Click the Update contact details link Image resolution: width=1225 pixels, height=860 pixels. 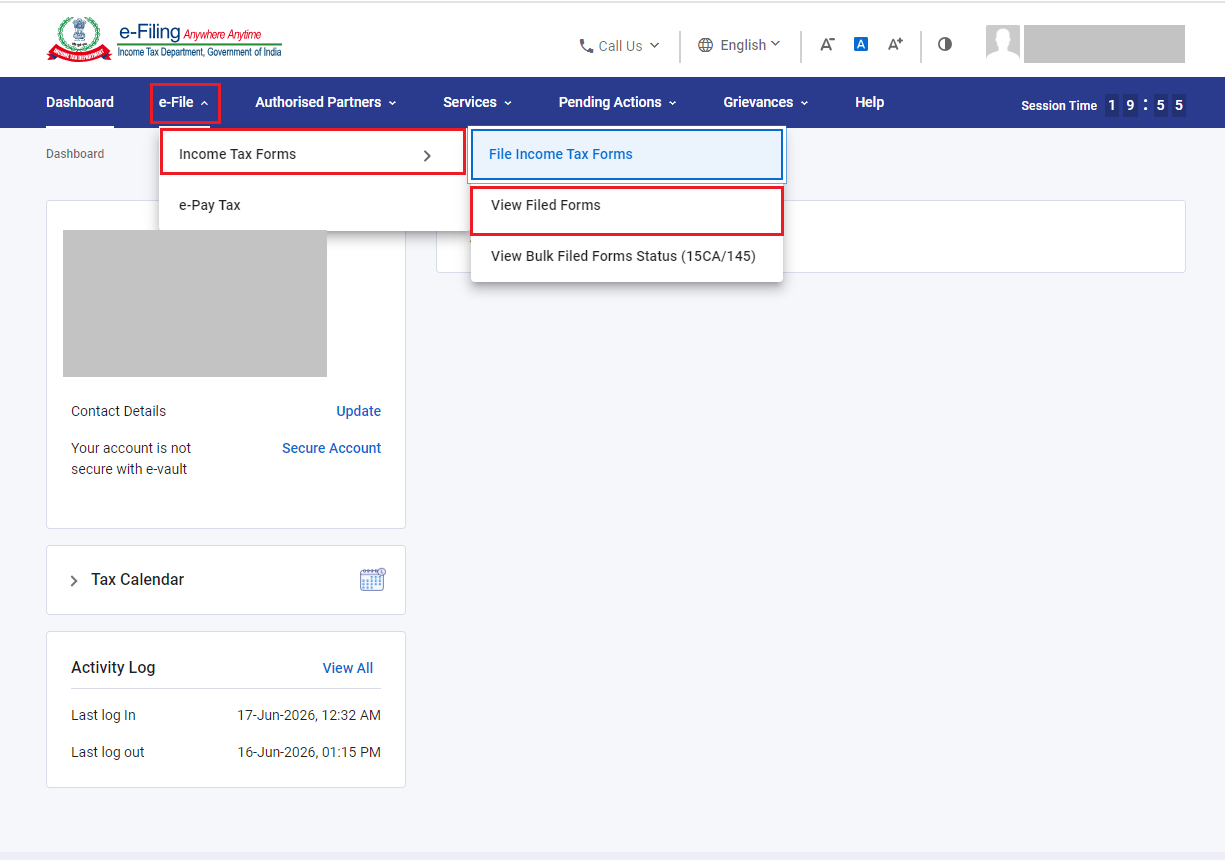[x=358, y=411]
